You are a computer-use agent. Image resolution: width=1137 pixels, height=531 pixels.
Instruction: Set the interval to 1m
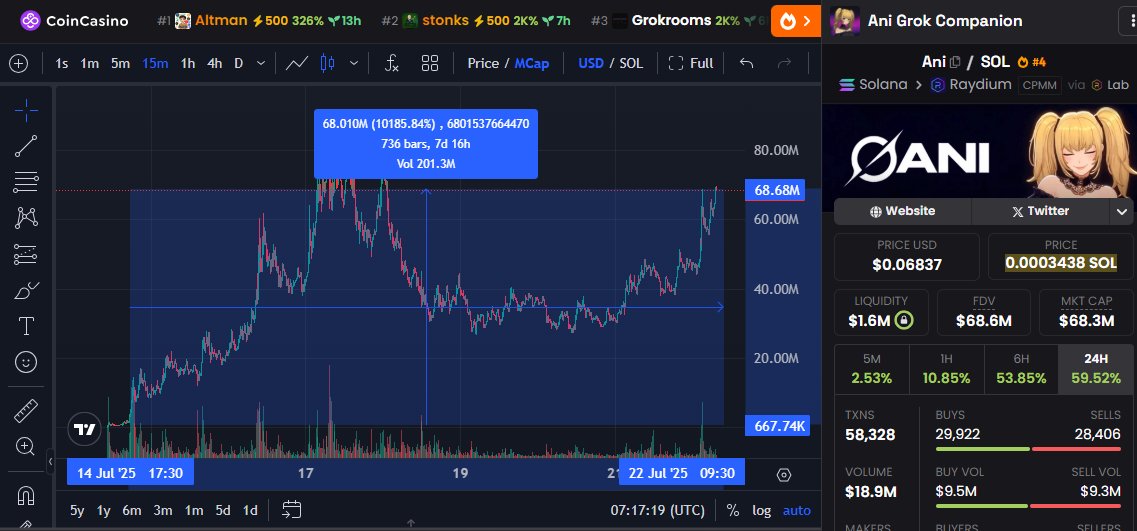[x=89, y=63]
